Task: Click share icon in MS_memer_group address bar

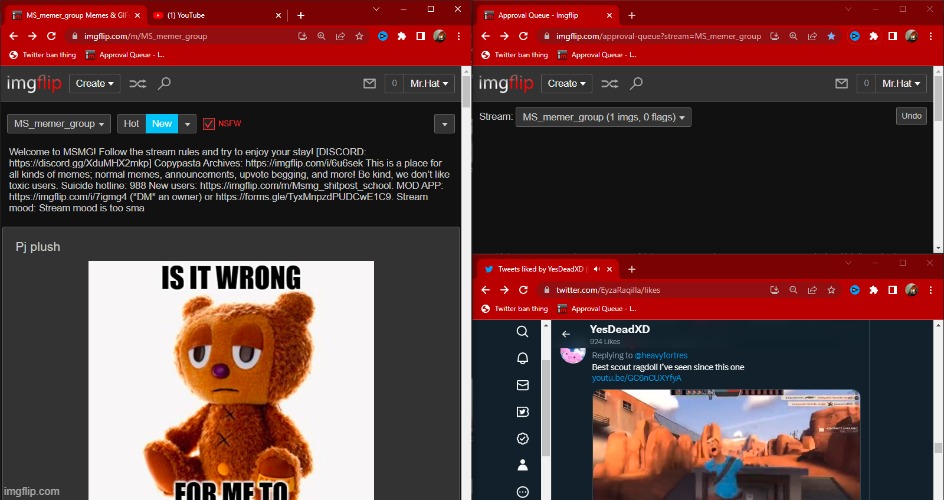Action: click(340, 36)
